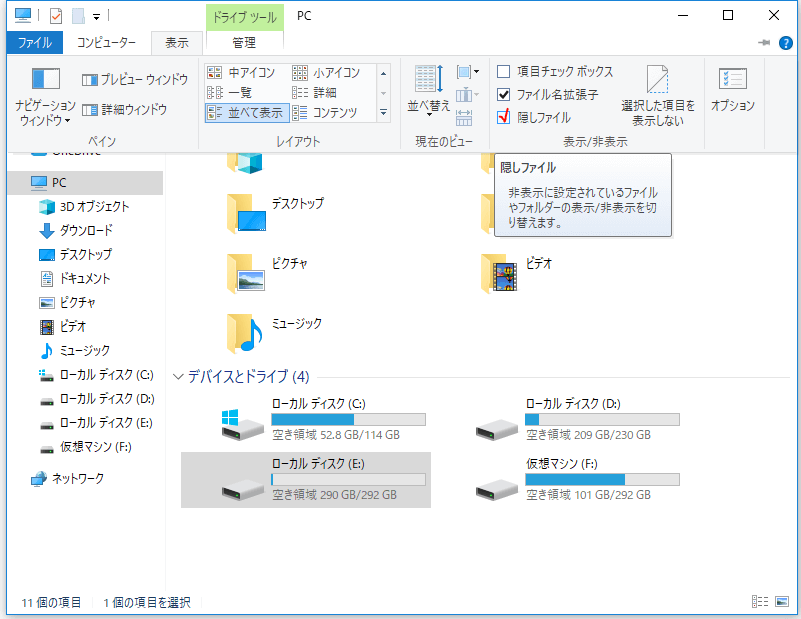Click the 空き領域 290 GB/292 GB text
This screenshot has height=619, width=801.
click(x=335, y=495)
